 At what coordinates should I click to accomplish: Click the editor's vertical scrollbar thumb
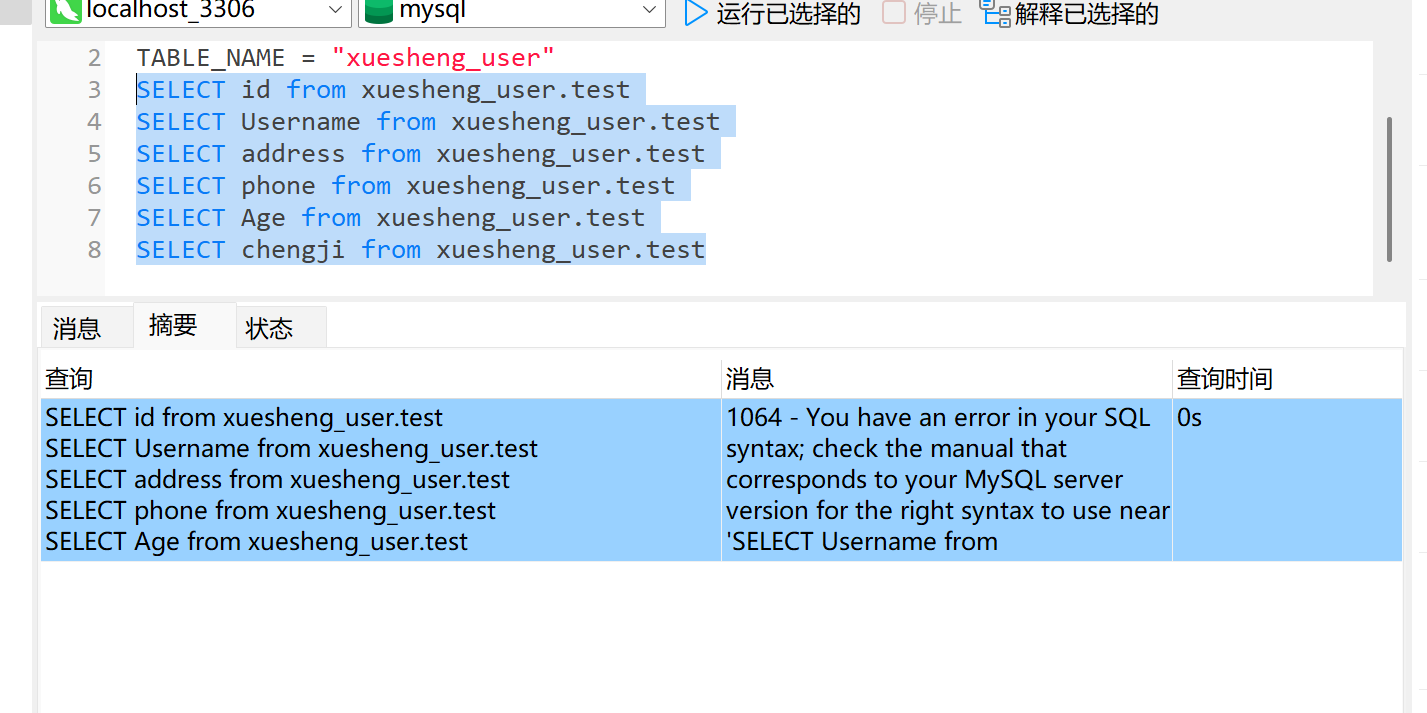pyautogui.click(x=1389, y=188)
